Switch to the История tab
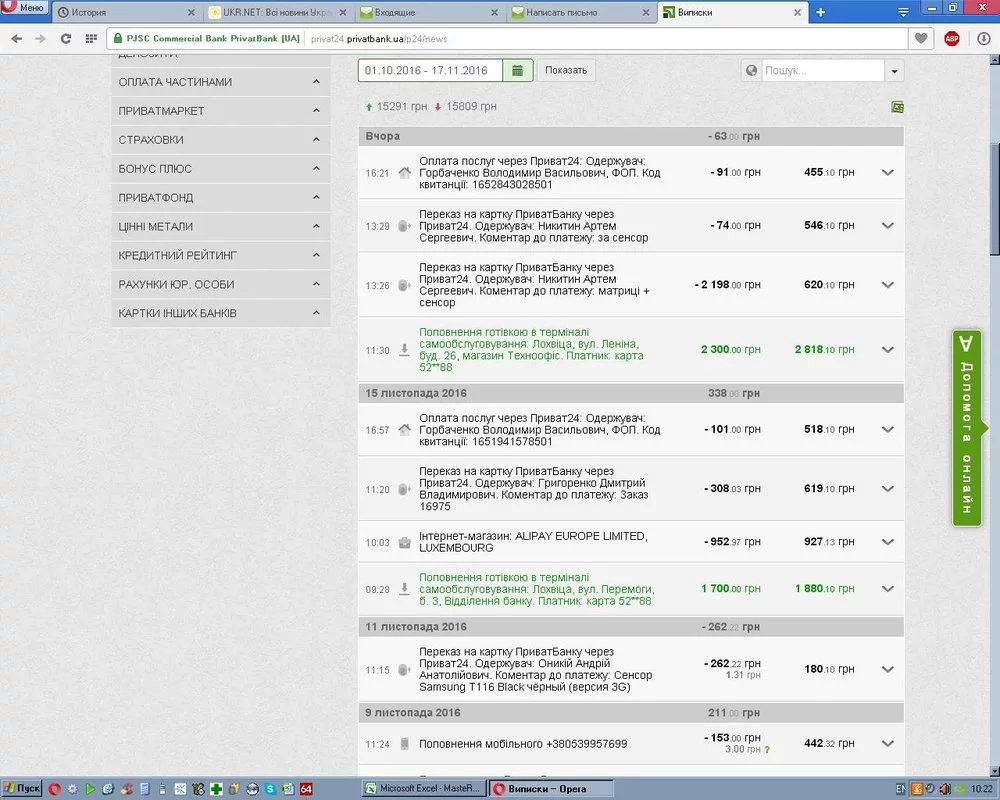The width and height of the screenshot is (1000, 800). 126,12
